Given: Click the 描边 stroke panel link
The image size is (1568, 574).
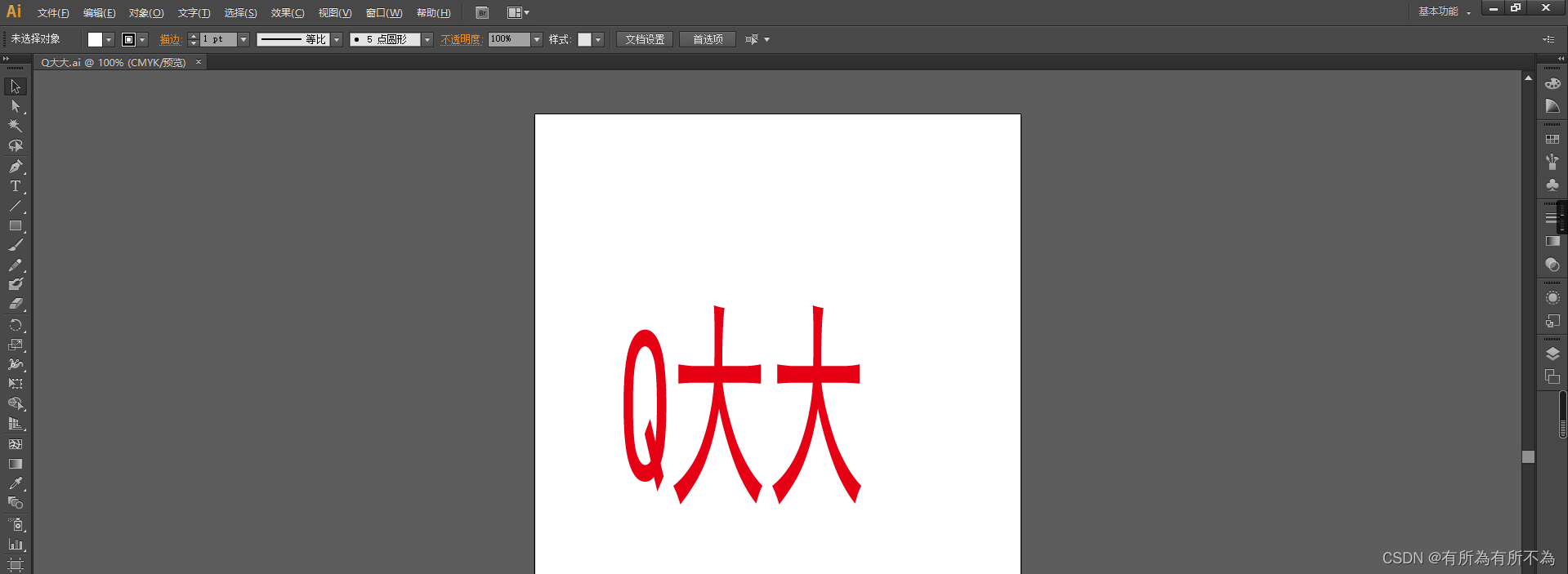Looking at the screenshot, I should 170,39.
